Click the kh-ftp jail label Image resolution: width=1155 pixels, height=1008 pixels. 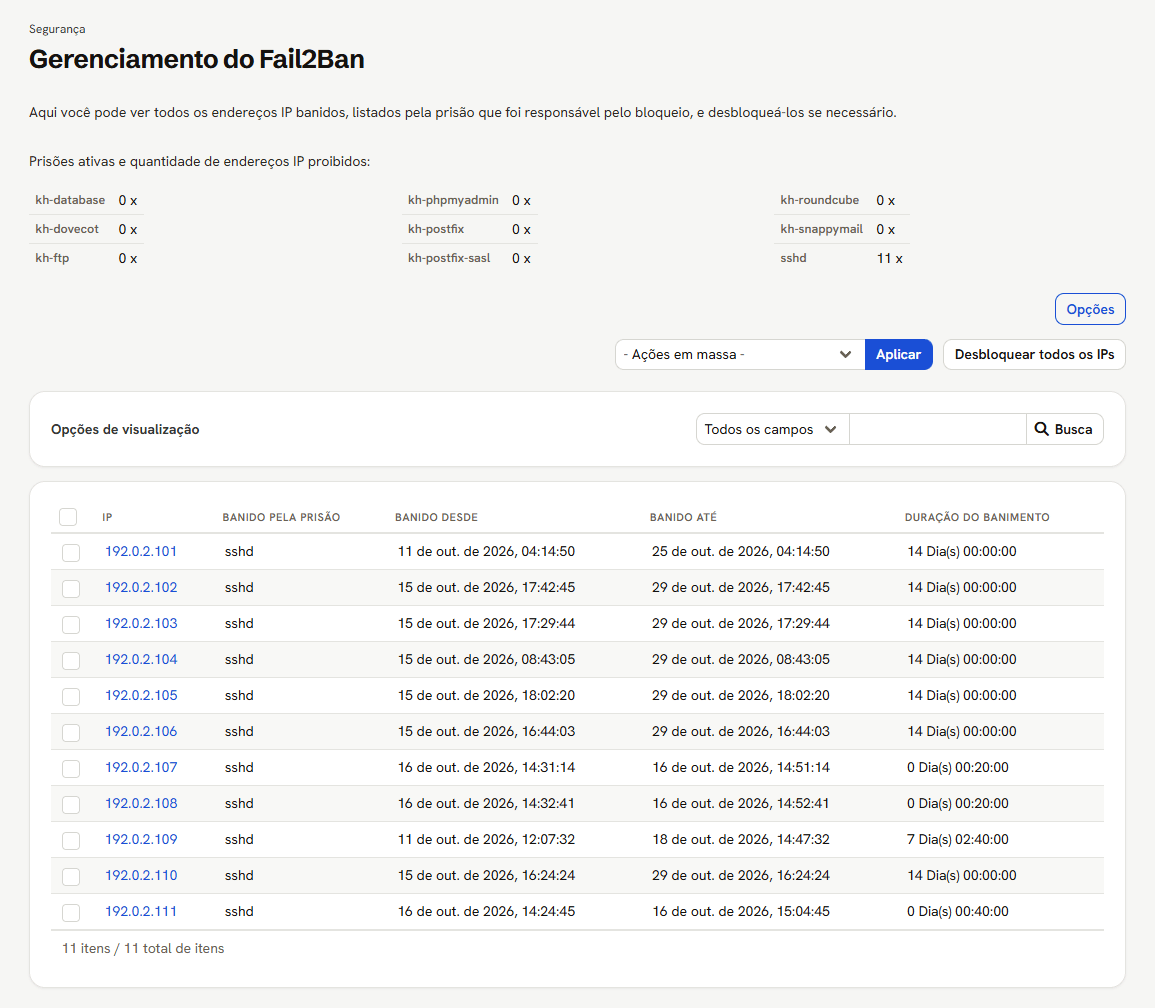tap(52, 258)
